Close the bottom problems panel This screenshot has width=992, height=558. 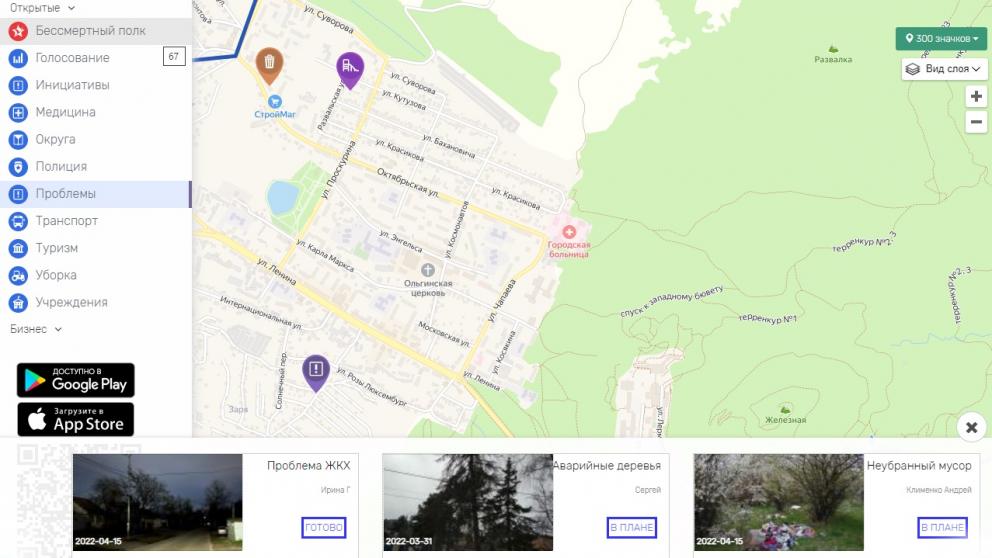(971, 428)
